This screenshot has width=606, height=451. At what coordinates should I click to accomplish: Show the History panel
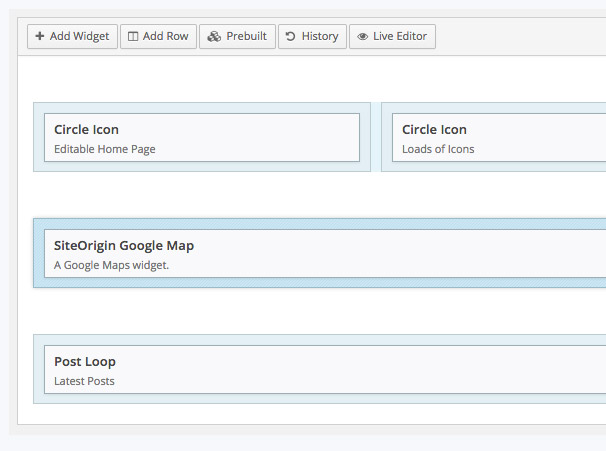(312, 36)
